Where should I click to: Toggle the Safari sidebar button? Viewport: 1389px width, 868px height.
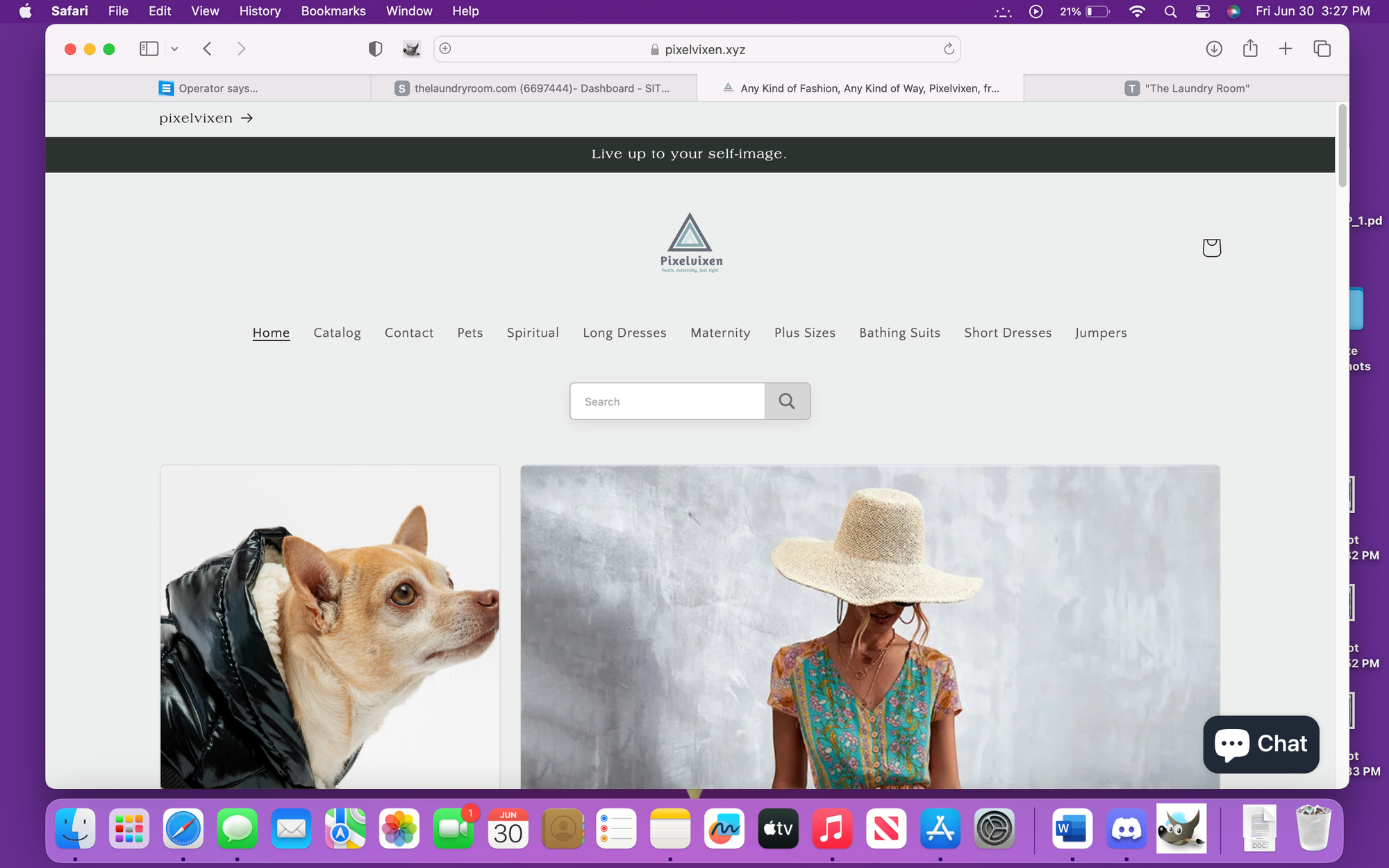tap(149, 49)
